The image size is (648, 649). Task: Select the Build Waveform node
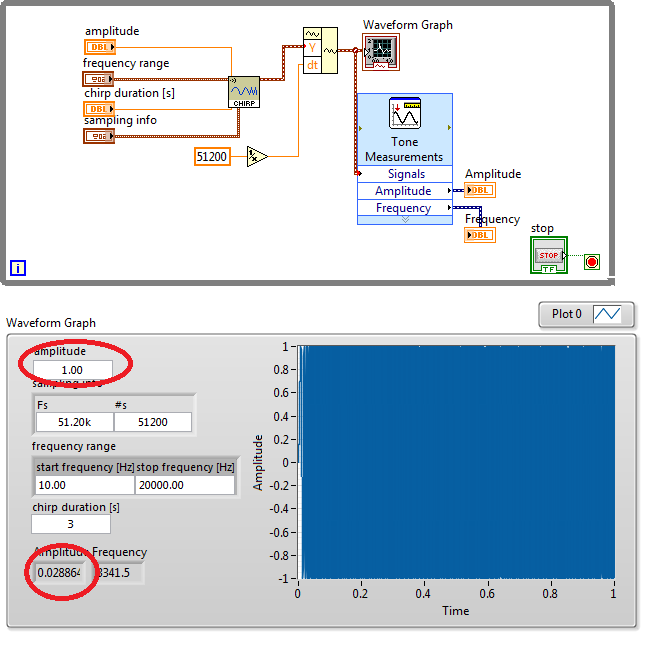point(320,50)
